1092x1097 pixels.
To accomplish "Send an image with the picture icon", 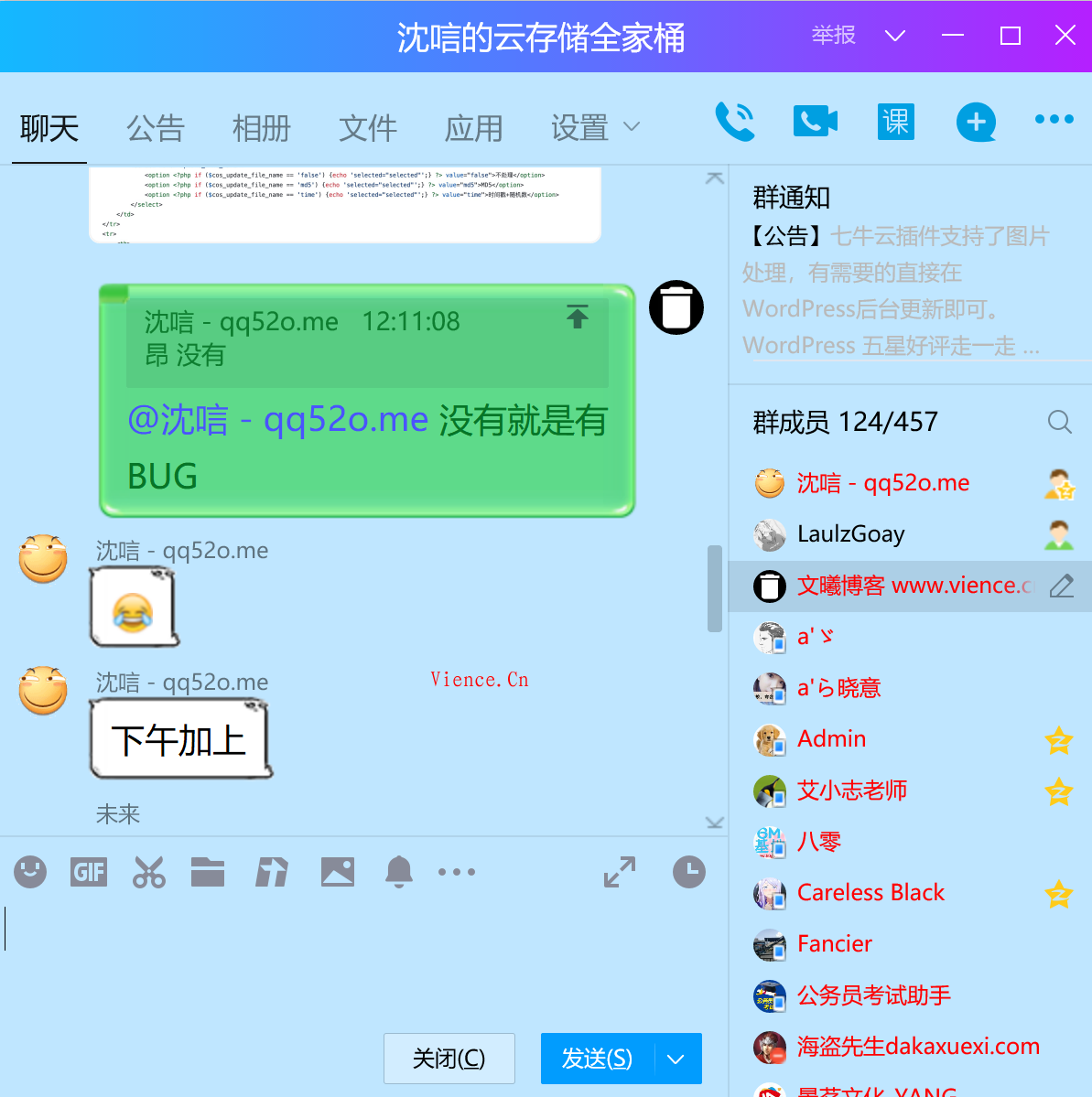I will click(x=337, y=872).
